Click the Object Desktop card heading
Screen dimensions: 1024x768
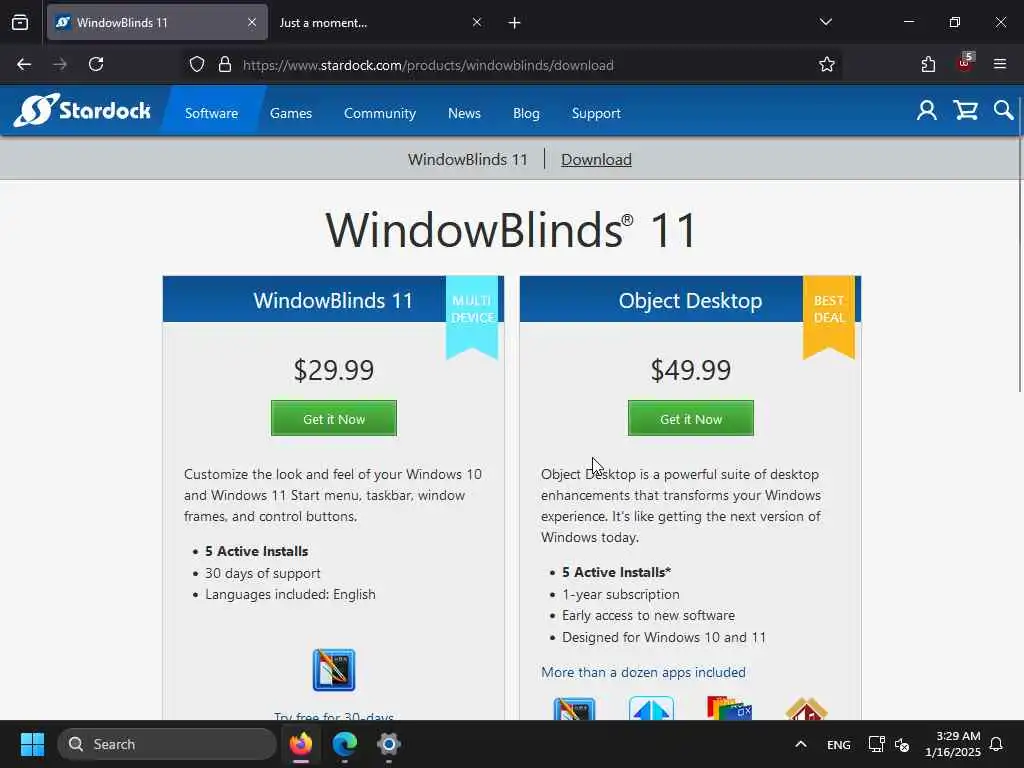pos(690,300)
